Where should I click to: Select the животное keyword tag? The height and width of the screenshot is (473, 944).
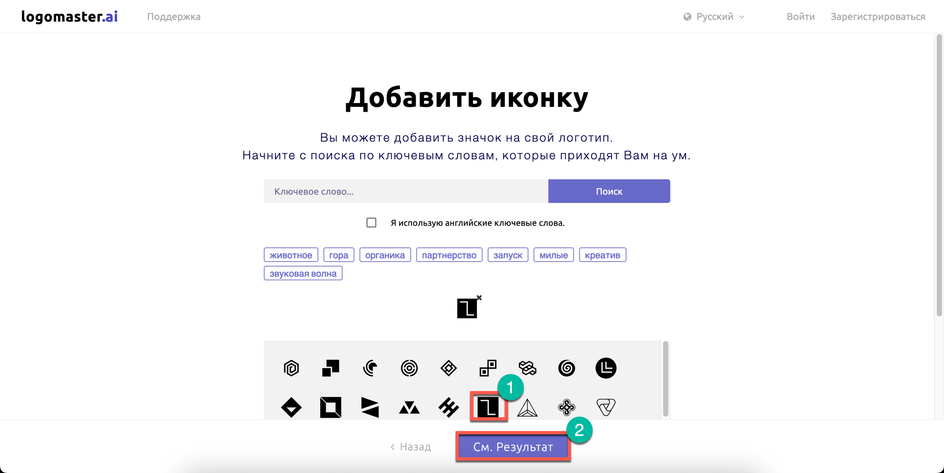291,255
